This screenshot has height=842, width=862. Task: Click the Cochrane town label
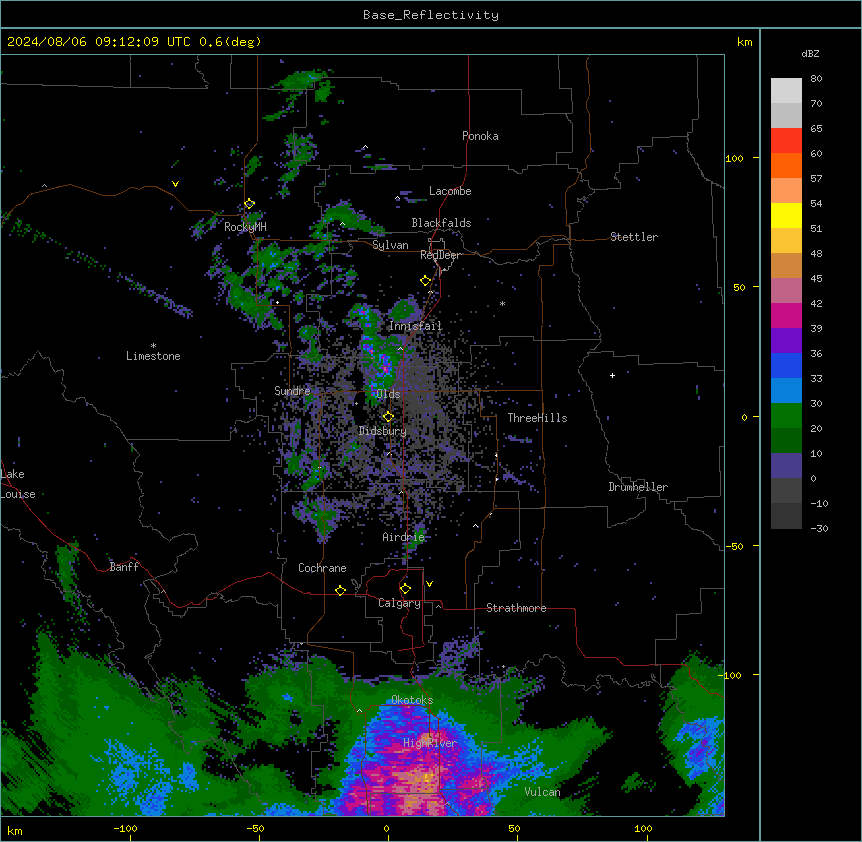tap(322, 568)
